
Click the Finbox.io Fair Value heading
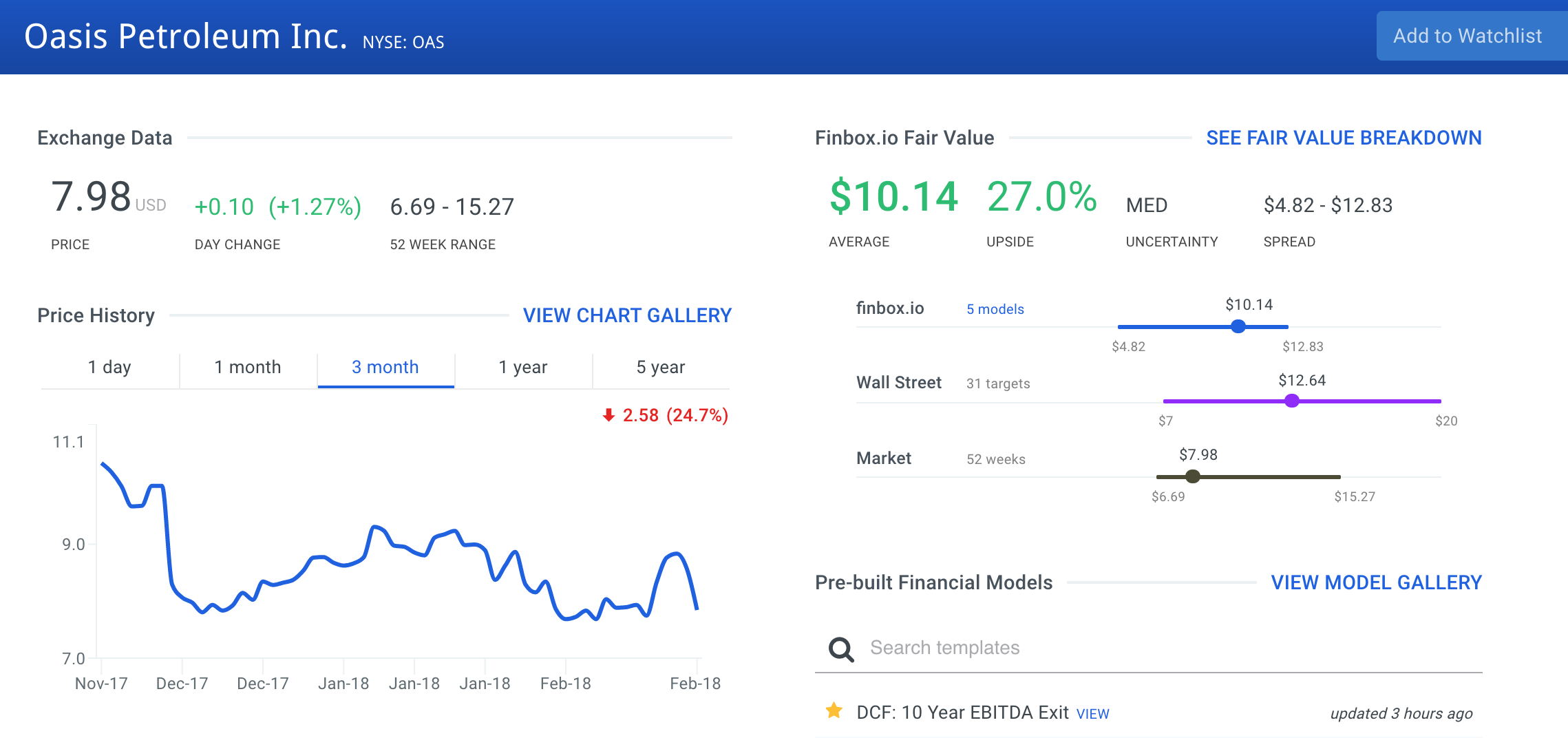[x=904, y=138]
